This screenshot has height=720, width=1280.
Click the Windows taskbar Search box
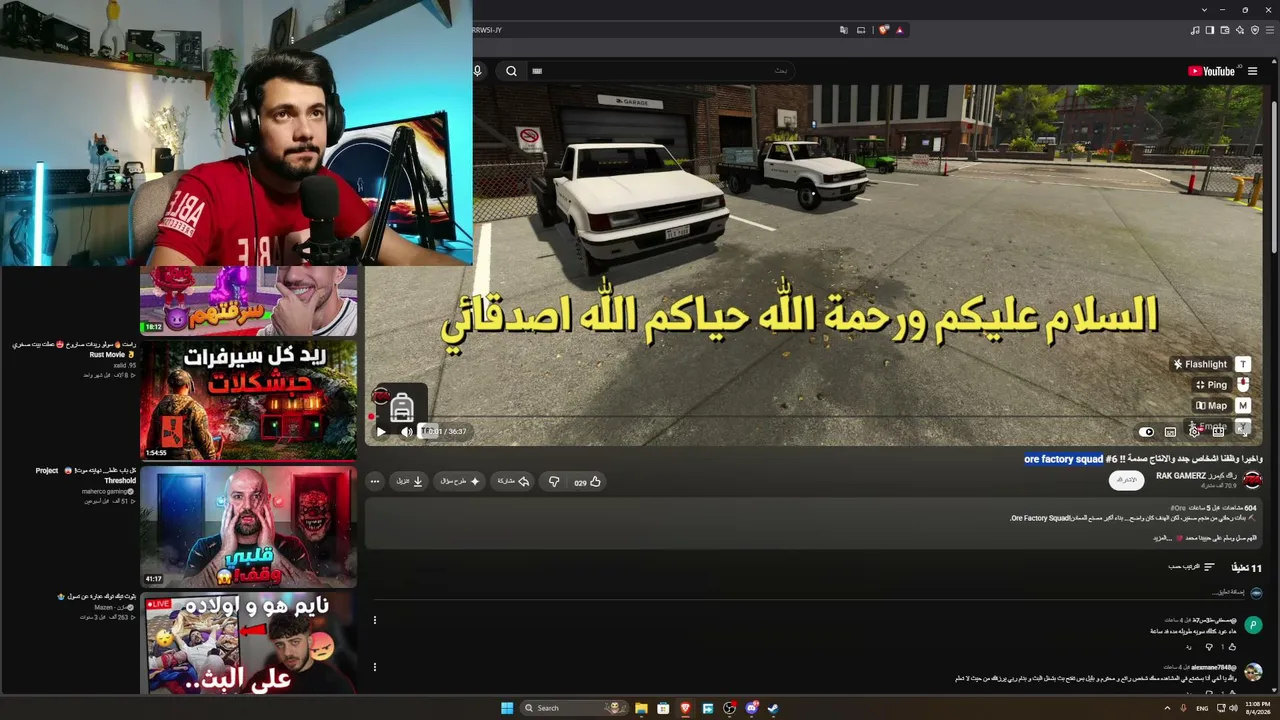[x=574, y=708]
